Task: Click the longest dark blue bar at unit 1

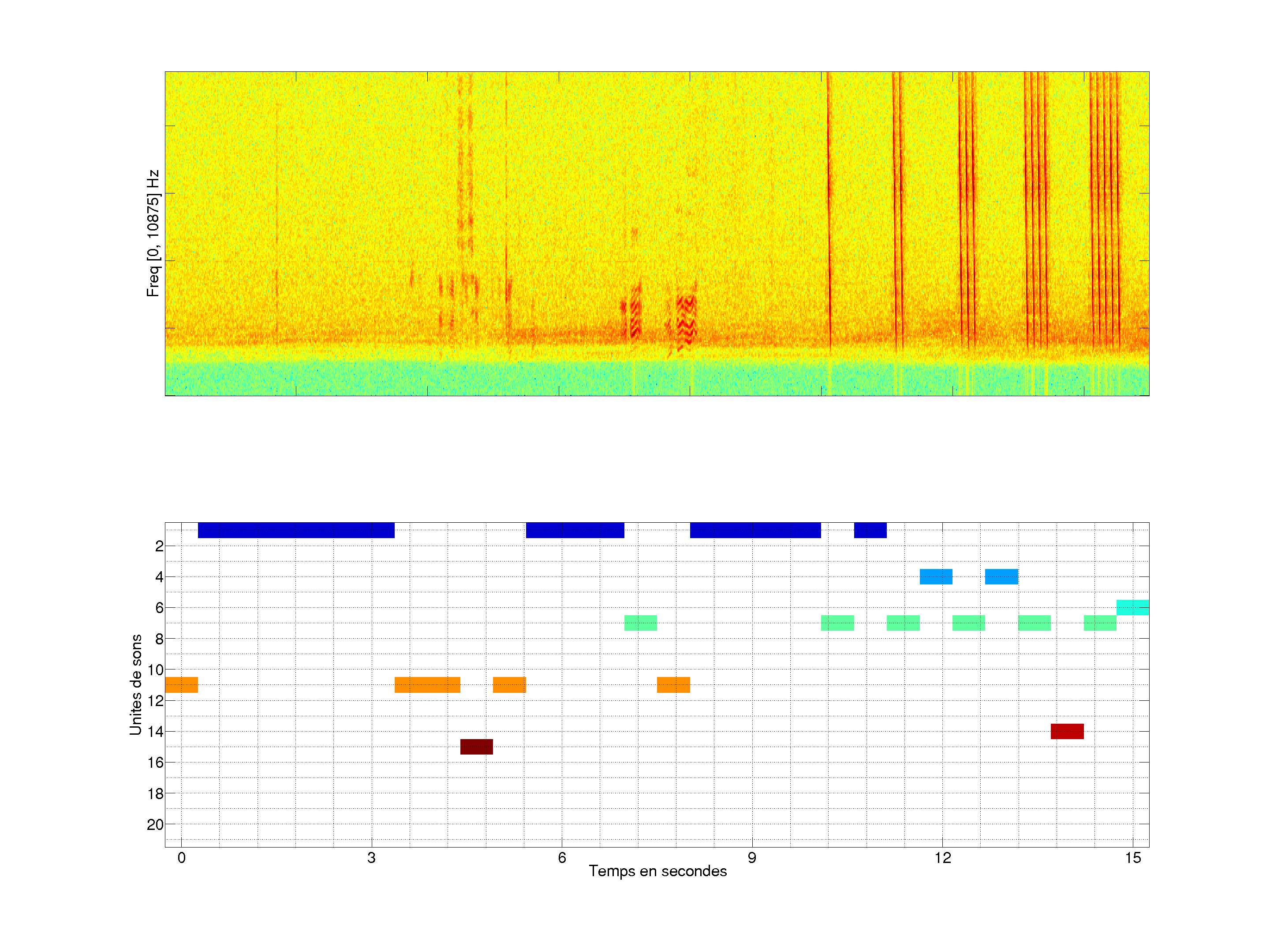Action: click(x=296, y=530)
